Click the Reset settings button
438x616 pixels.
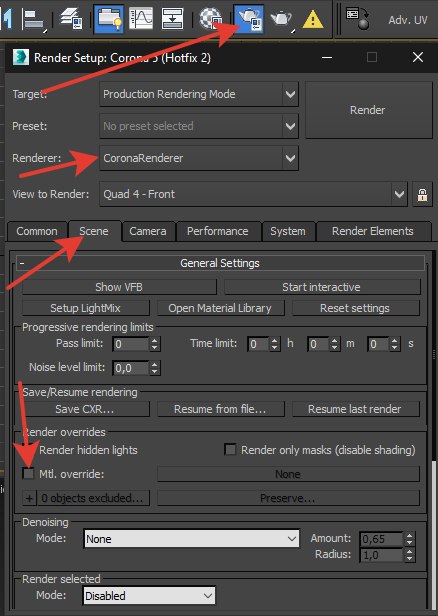pyautogui.click(x=356, y=308)
